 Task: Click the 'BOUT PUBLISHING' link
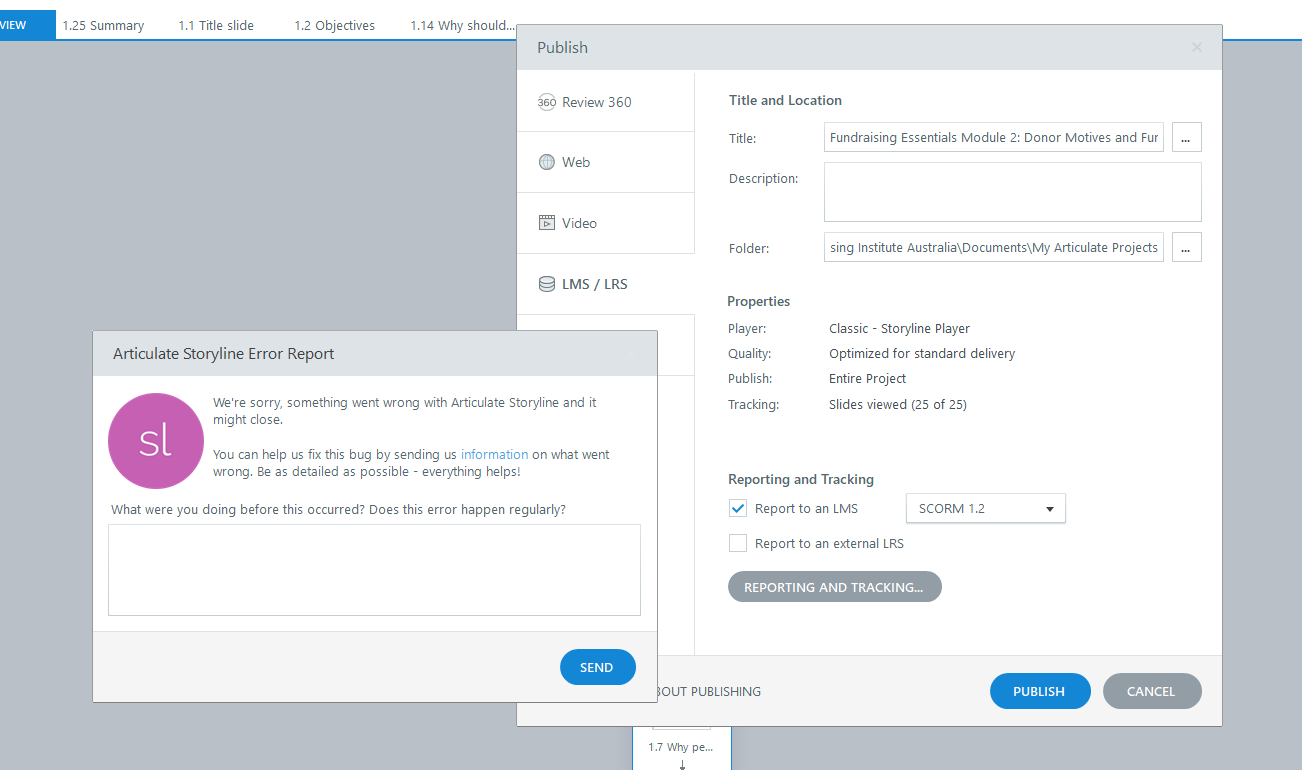coord(709,691)
